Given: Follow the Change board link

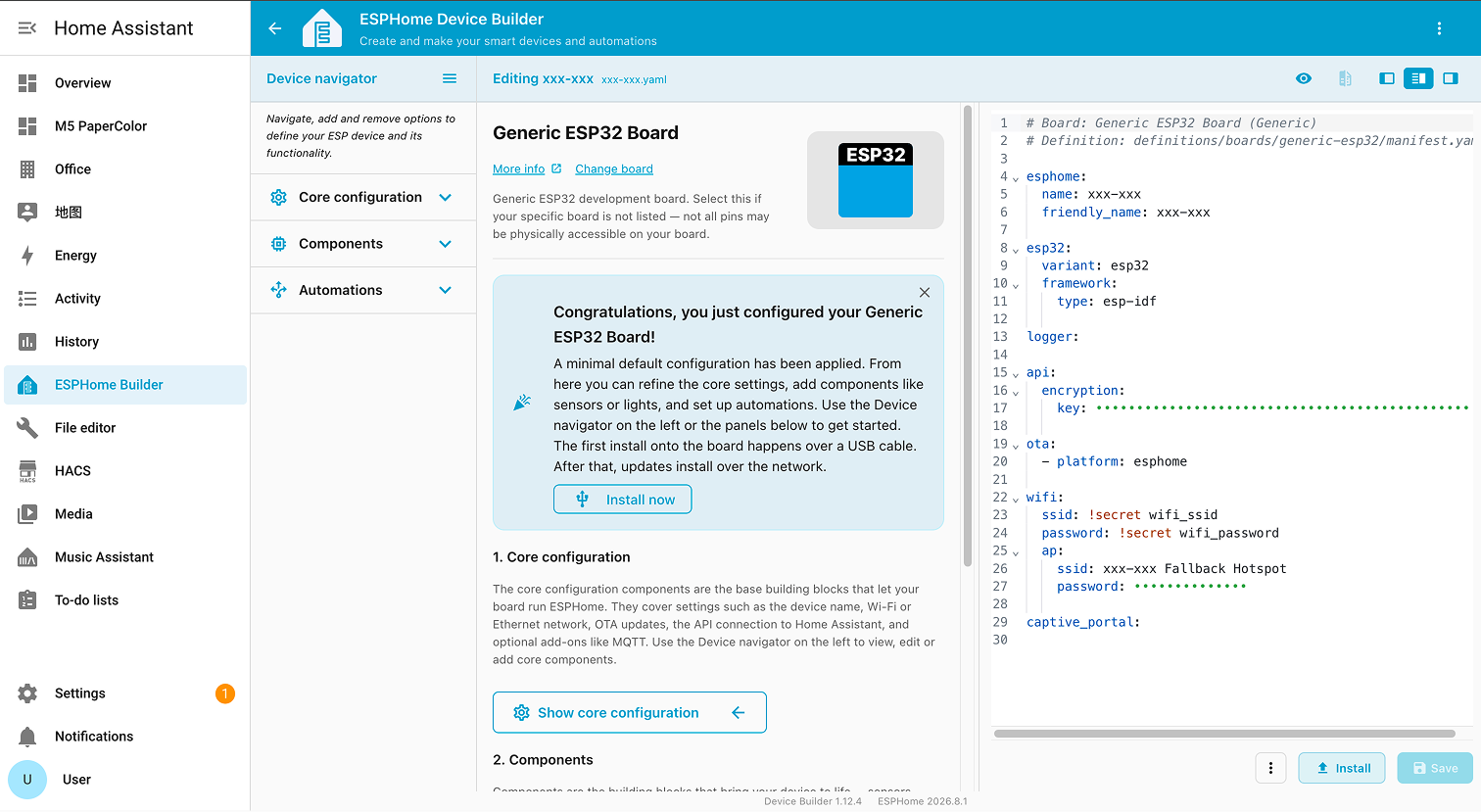Looking at the screenshot, I should point(614,168).
